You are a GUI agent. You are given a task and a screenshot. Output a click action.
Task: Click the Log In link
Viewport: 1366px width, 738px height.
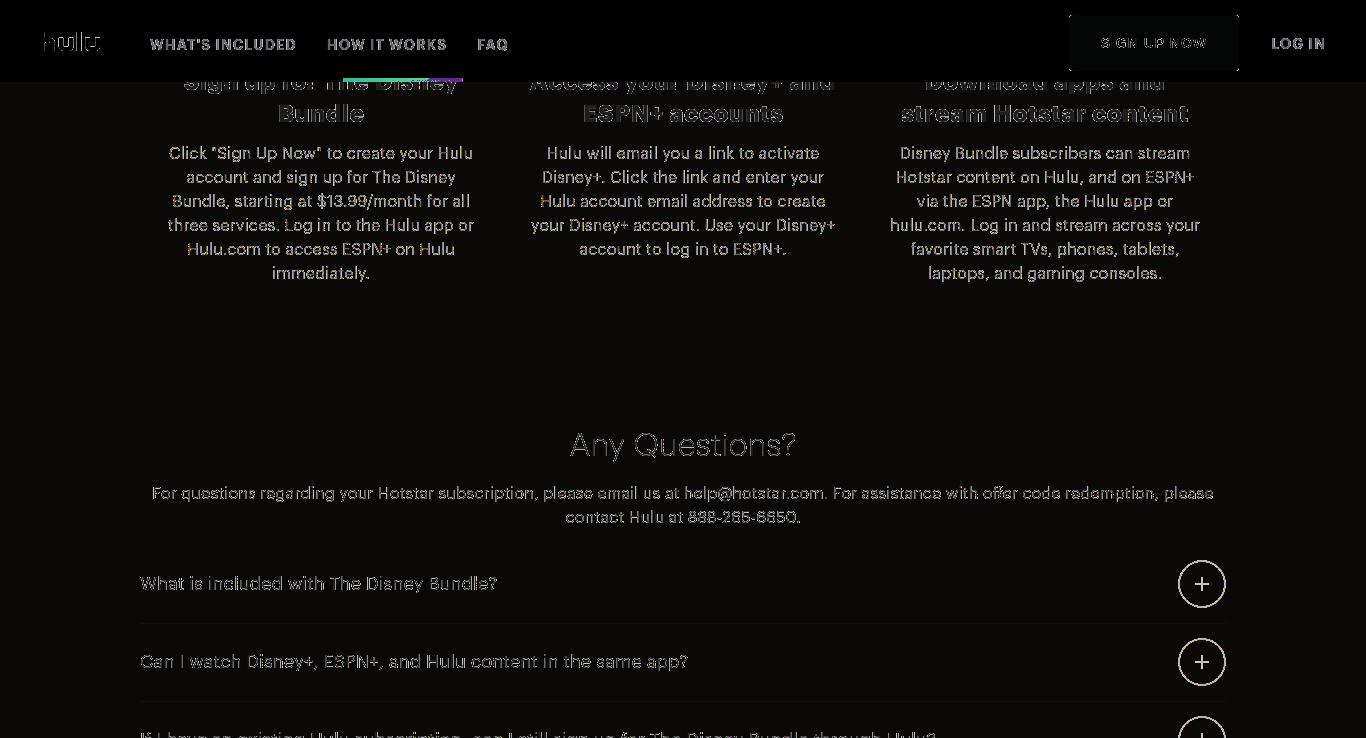tap(1298, 43)
